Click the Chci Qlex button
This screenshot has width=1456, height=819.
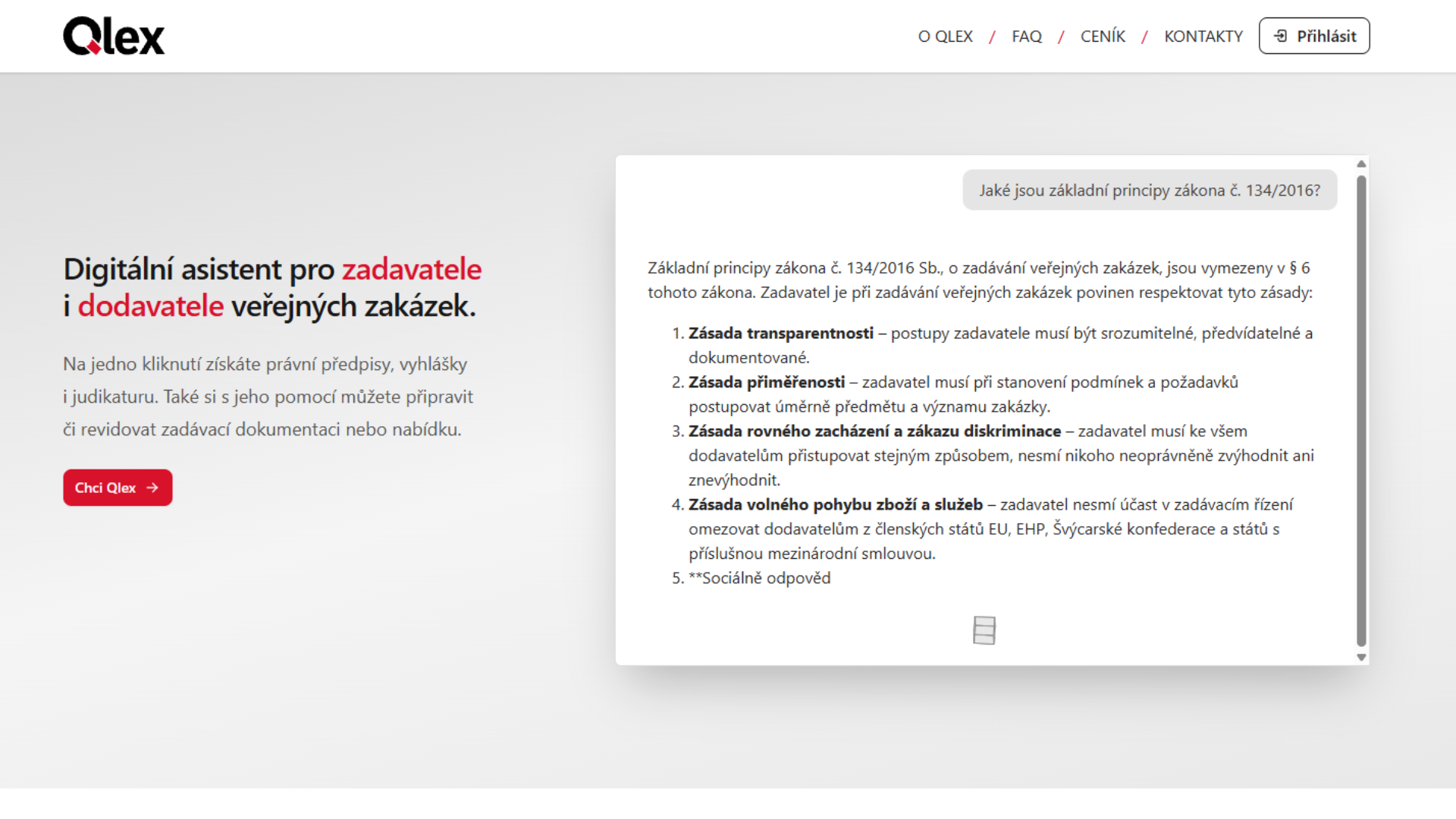pyautogui.click(x=118, y=488)
